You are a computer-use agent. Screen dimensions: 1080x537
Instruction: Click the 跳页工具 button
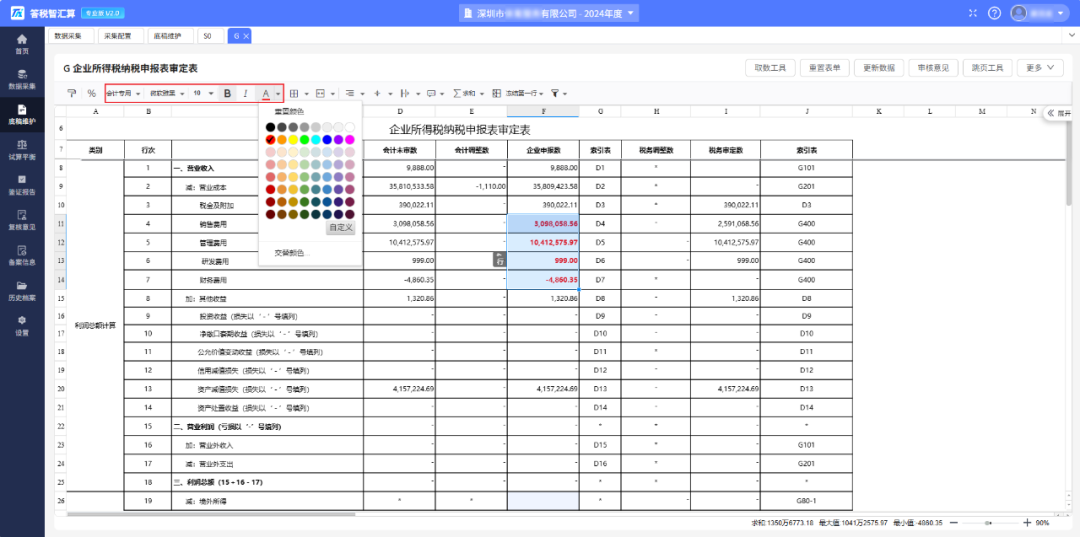(987, 67)
